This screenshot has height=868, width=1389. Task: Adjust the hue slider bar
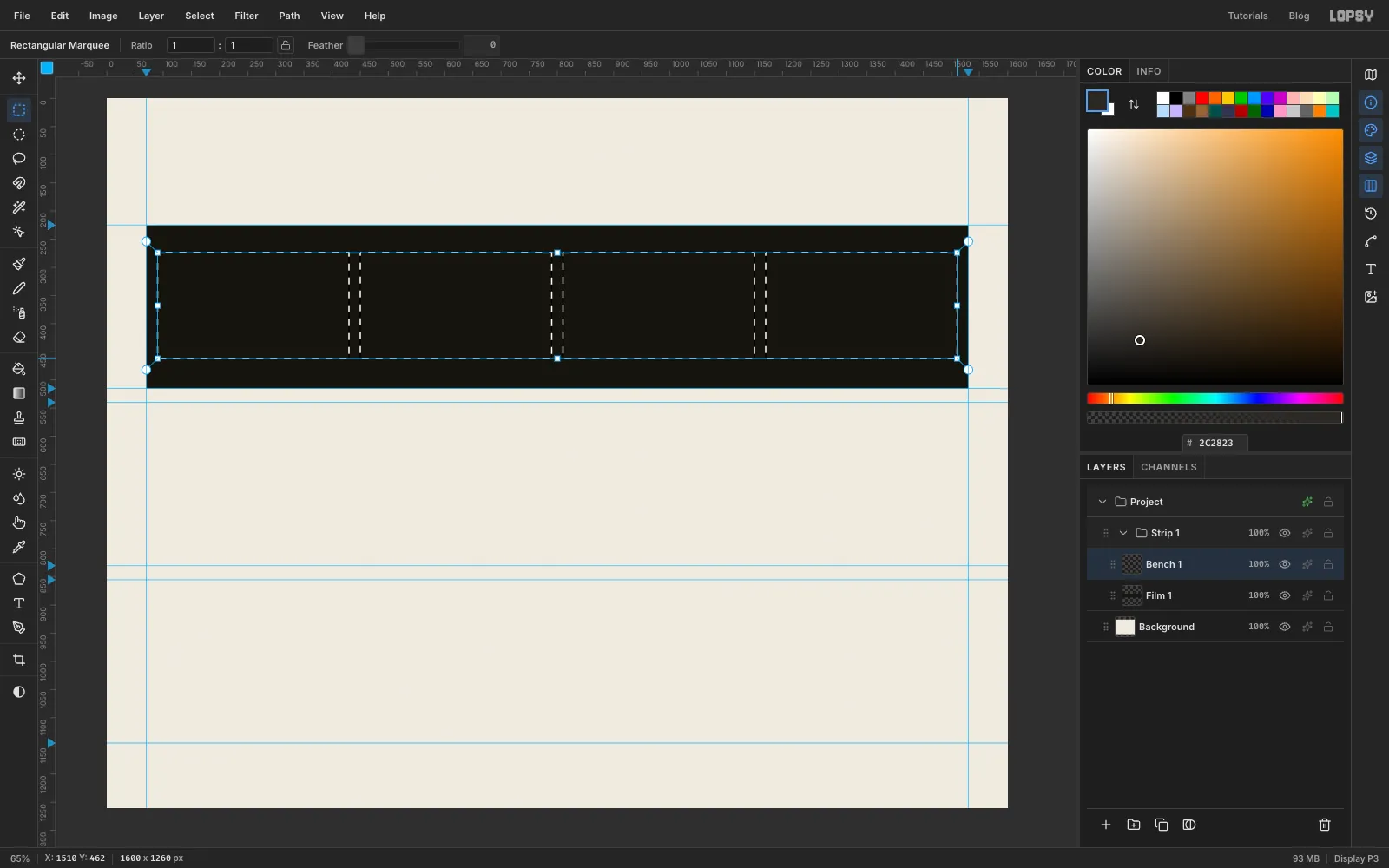click(1215, 398)
